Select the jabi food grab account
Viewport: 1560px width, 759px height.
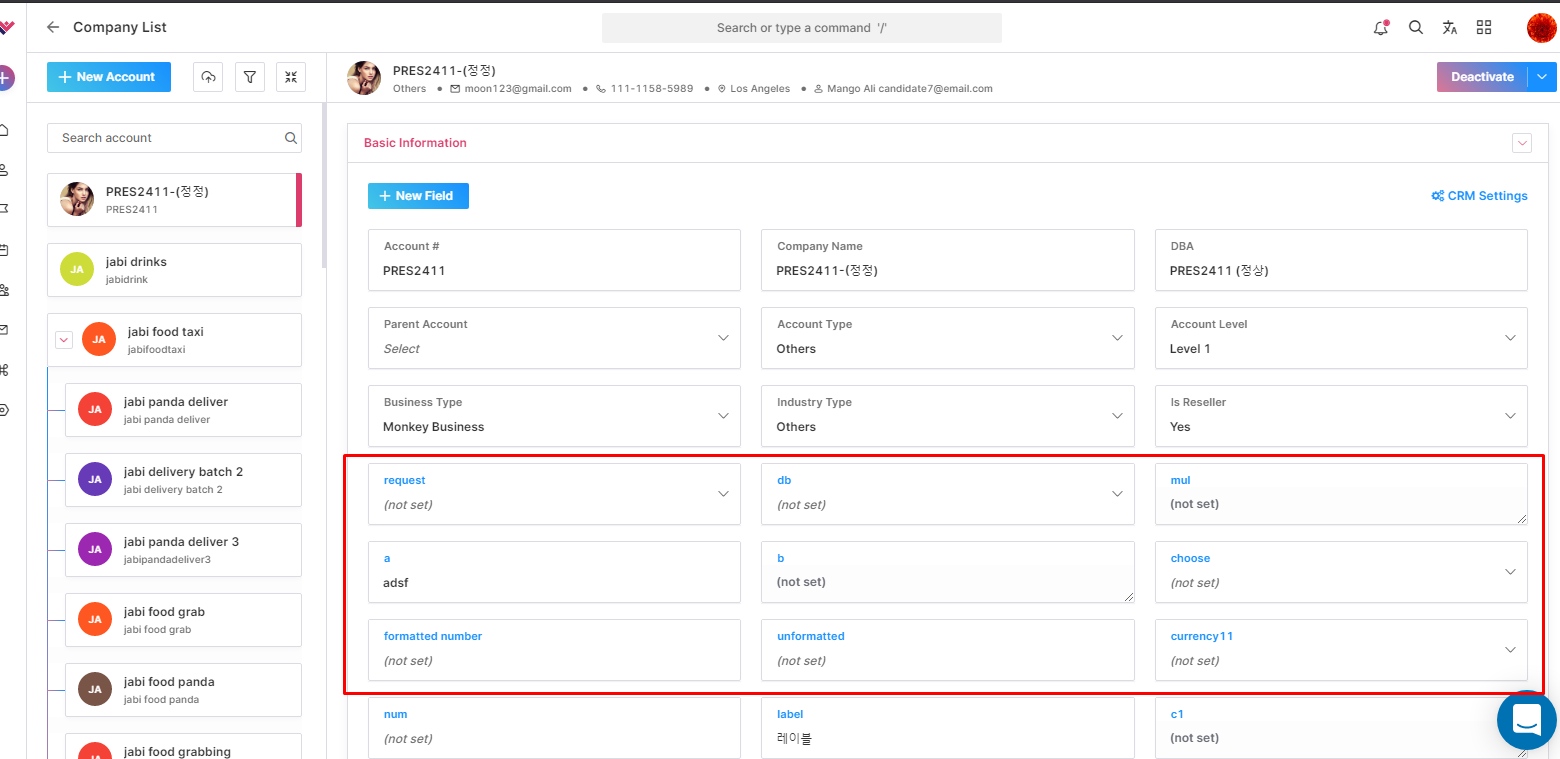click(183, 620)
